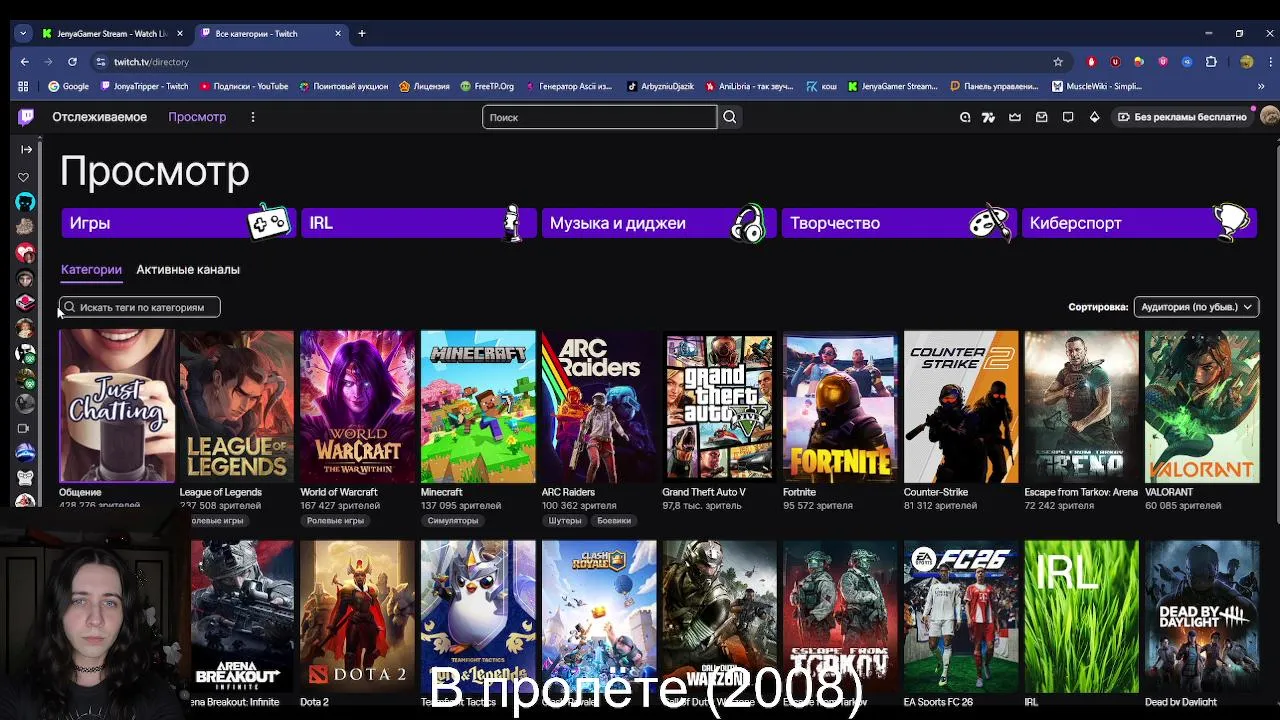The height and width of the screenshot is (720, 1280).
Task: Open the Chrome apps grid icon
Action: coord(23,86)
